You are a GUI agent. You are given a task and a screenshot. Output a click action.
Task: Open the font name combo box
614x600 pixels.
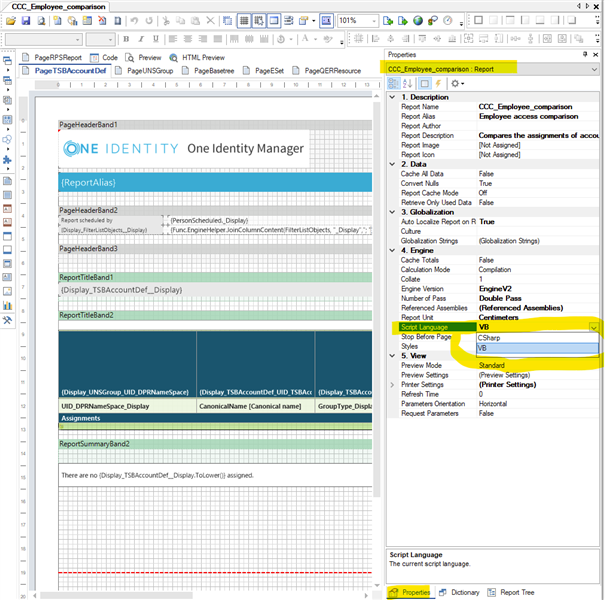43,39
